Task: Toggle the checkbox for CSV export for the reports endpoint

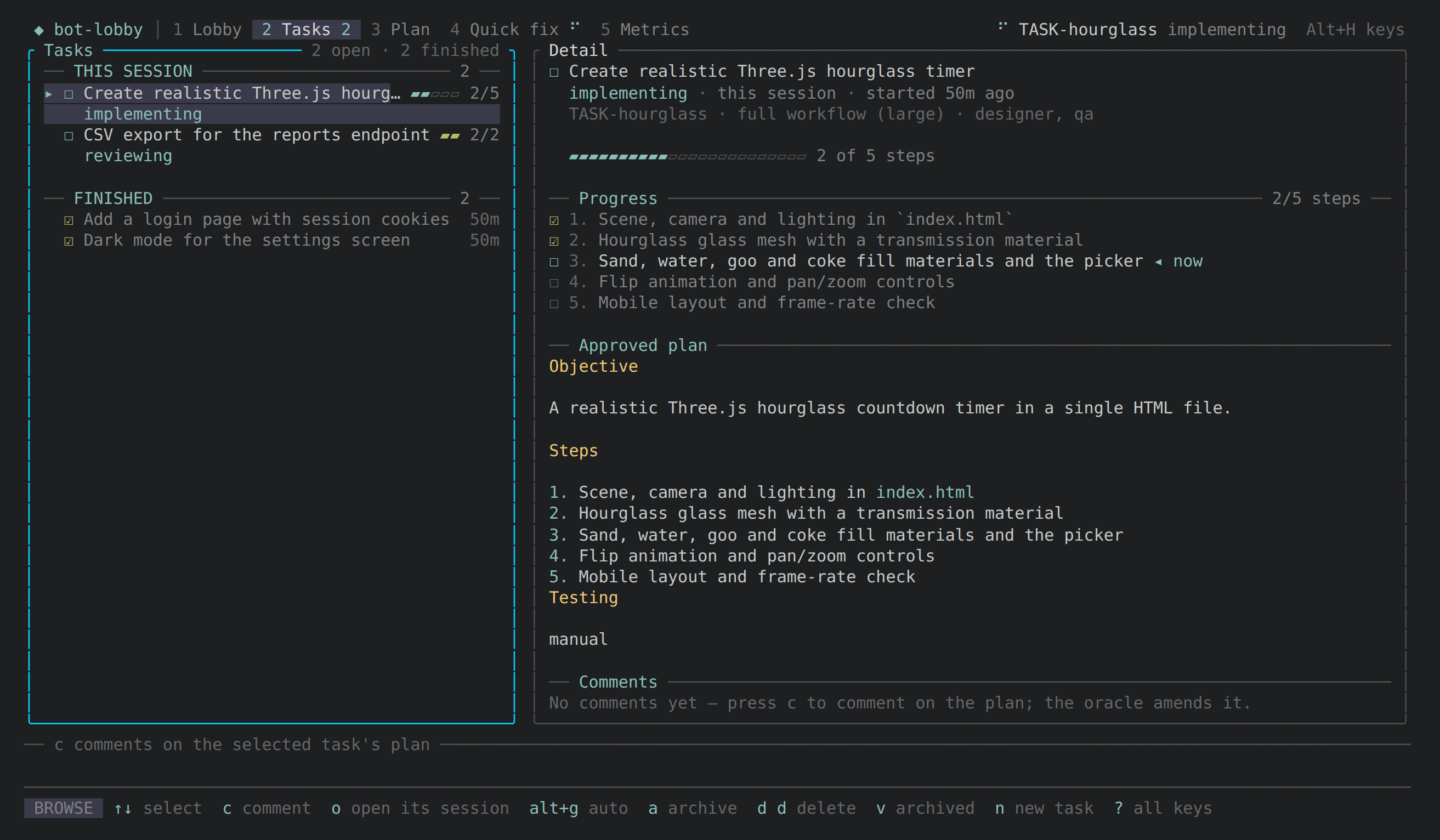Action: 69,136
